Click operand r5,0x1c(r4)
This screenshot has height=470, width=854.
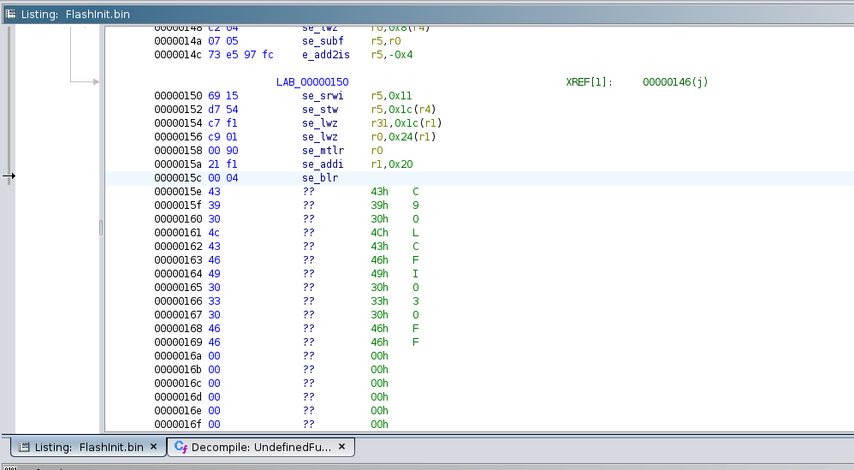click(x=403, y=109)
